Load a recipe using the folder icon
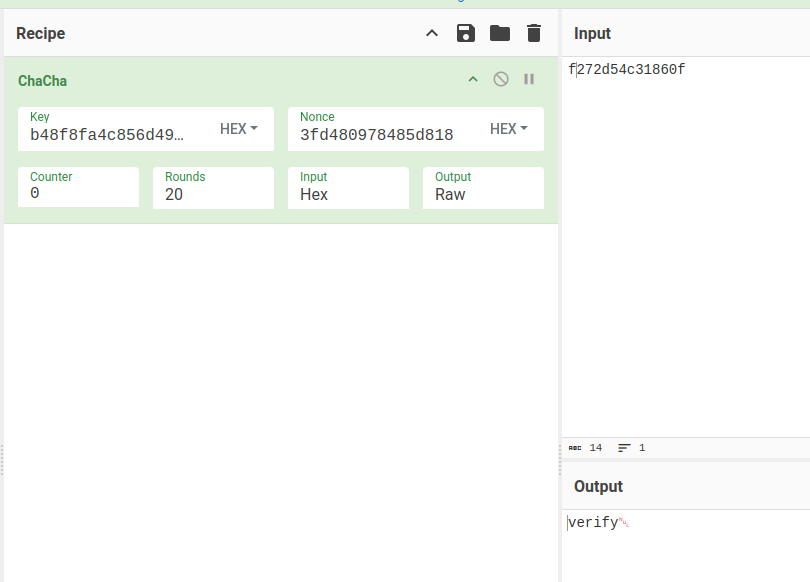 tap(500, 33)
